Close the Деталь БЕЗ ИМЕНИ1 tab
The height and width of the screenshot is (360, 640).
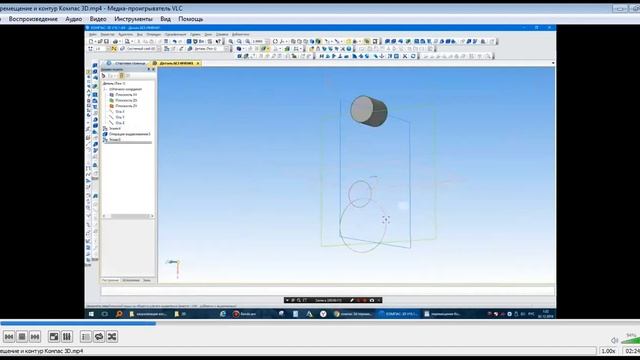coord(198,63)
